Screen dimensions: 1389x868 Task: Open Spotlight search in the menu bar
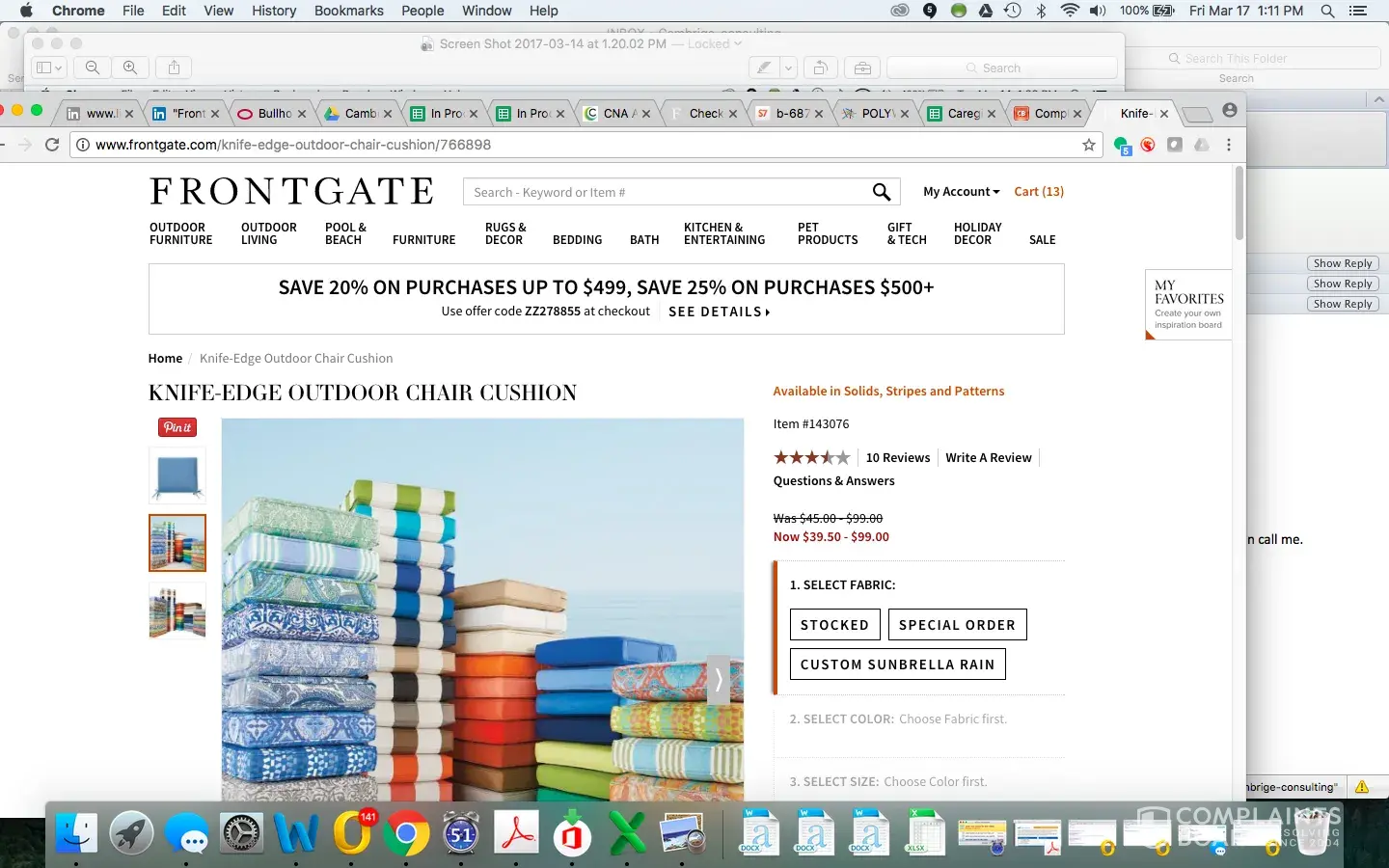(x=1327, y=11)
